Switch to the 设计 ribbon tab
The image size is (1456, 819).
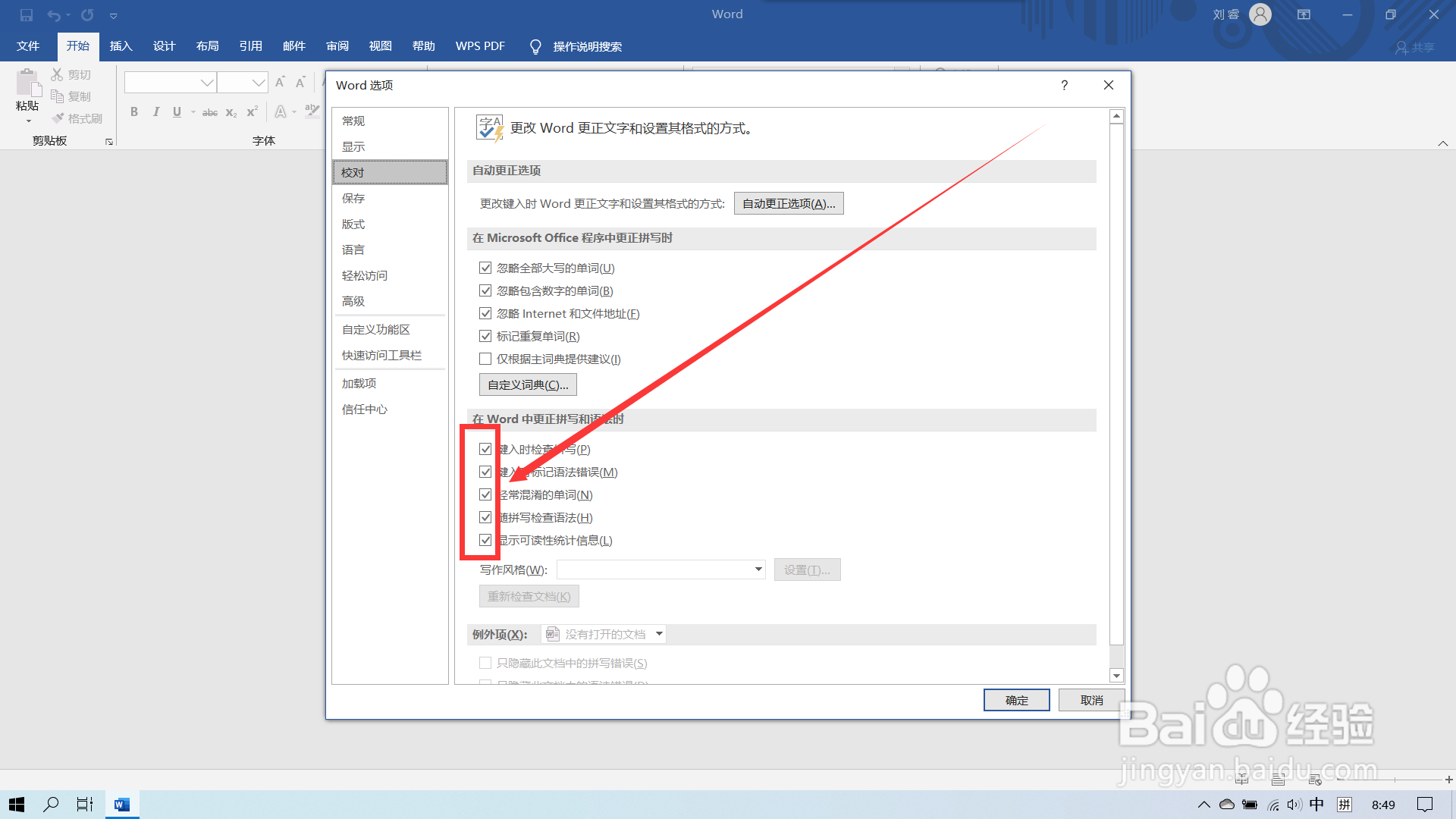(x=164, y=46)
